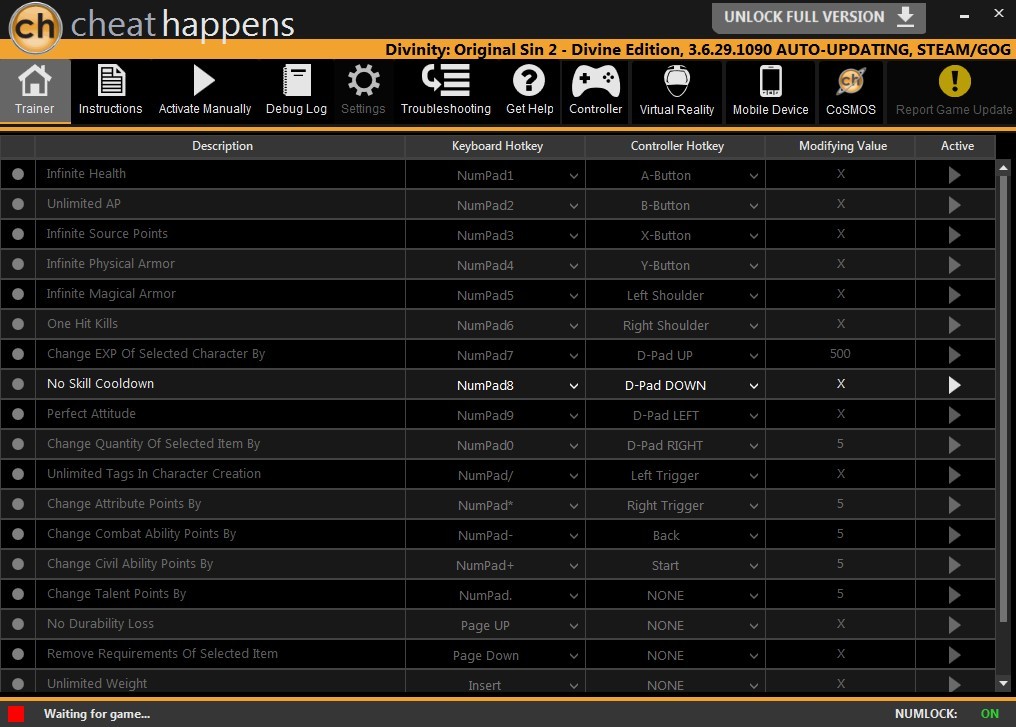The width and height of the screenshot is (1016, 727).
Task: Activate the No Skill Cooldown play button
Action: pyautogui.click(x=954, y=385)
